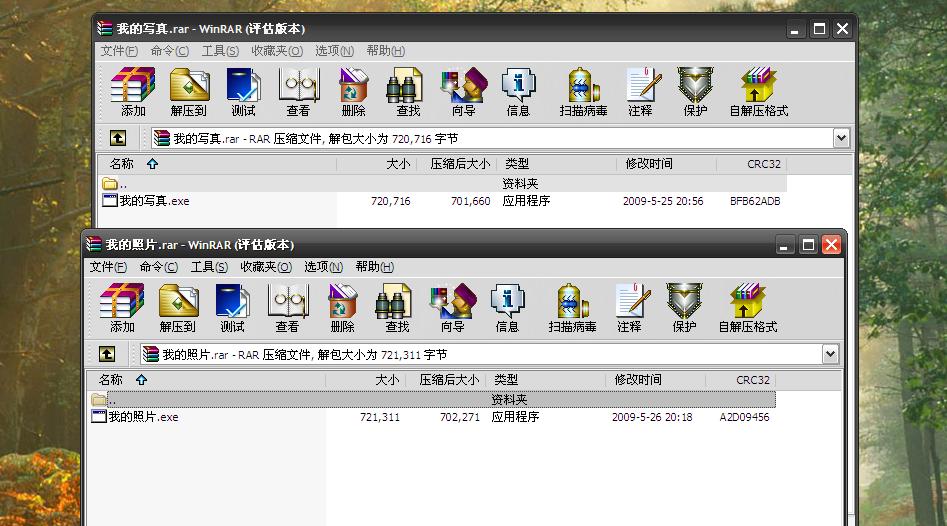
Task: Open 工具(S) menu in 我的写真.rar window
Action: tap(220, 51)
